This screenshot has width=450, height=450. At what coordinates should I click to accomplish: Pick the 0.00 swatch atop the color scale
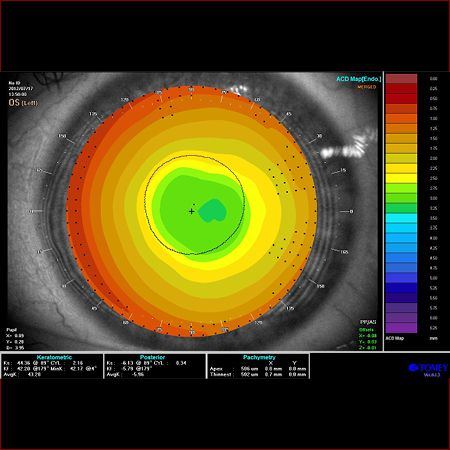coord(401,79)
